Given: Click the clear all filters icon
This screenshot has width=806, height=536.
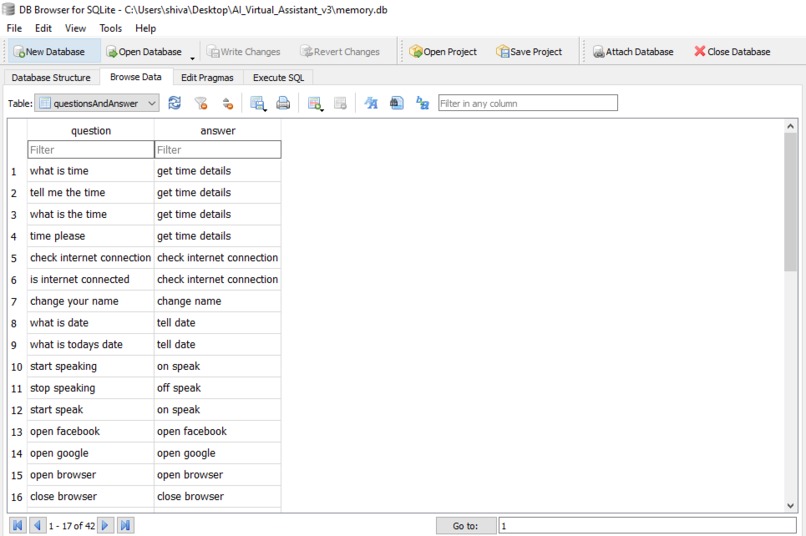Looking at the screenshot, I should tap(201, 103).
